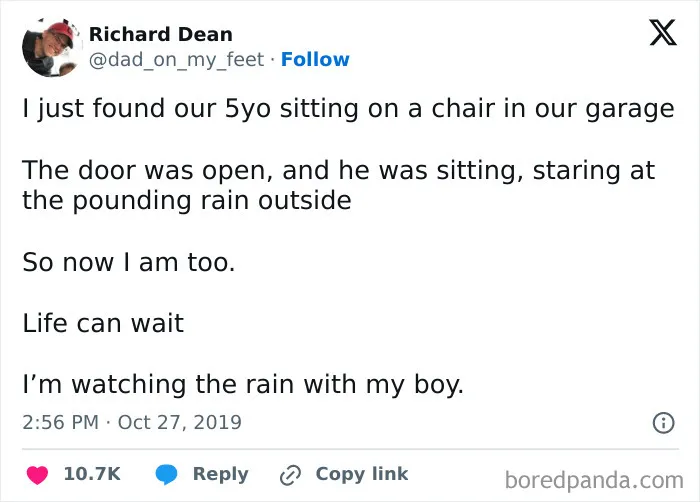Click the blue reply bubble icon
This screenshot has height=502, width=700.
click(166, 474)
